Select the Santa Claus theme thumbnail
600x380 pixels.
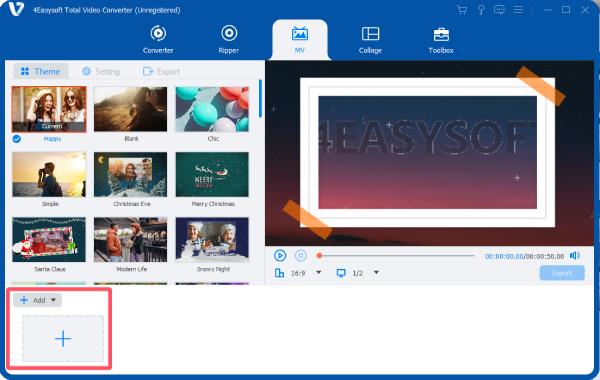49,240
